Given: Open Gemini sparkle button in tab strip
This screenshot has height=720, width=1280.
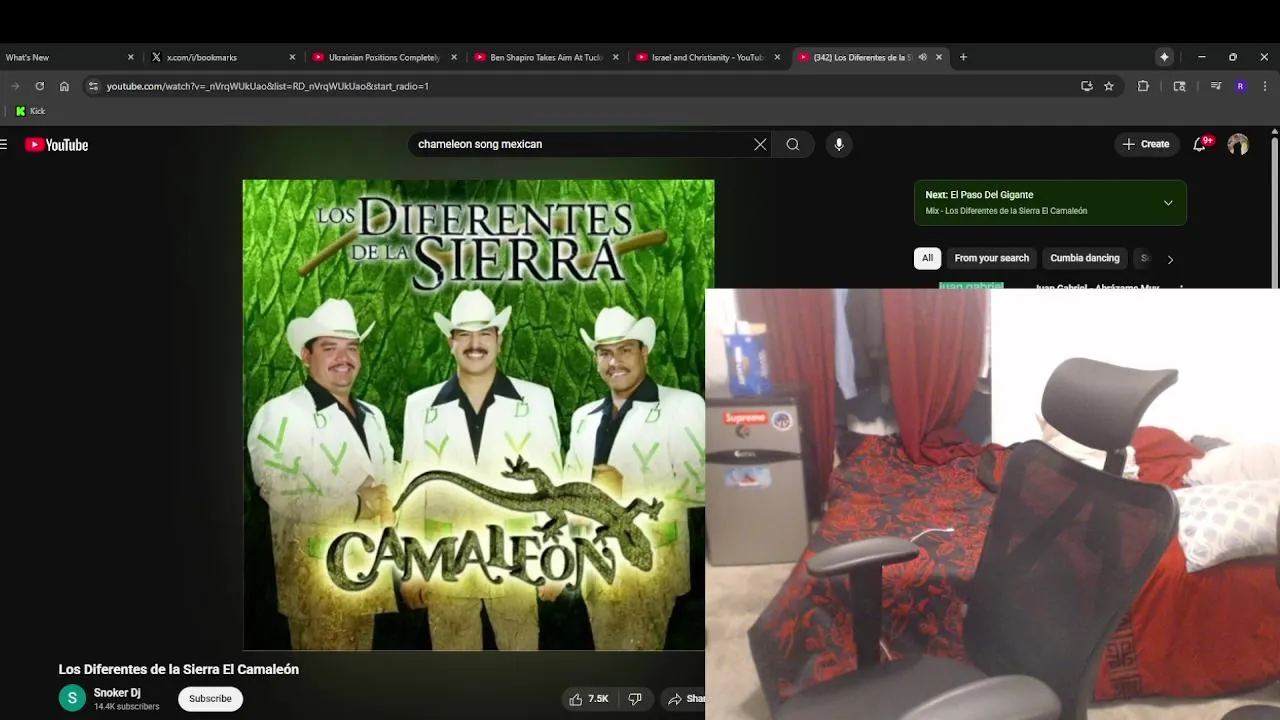Looking at the screenshot, I should (1164, 57).
